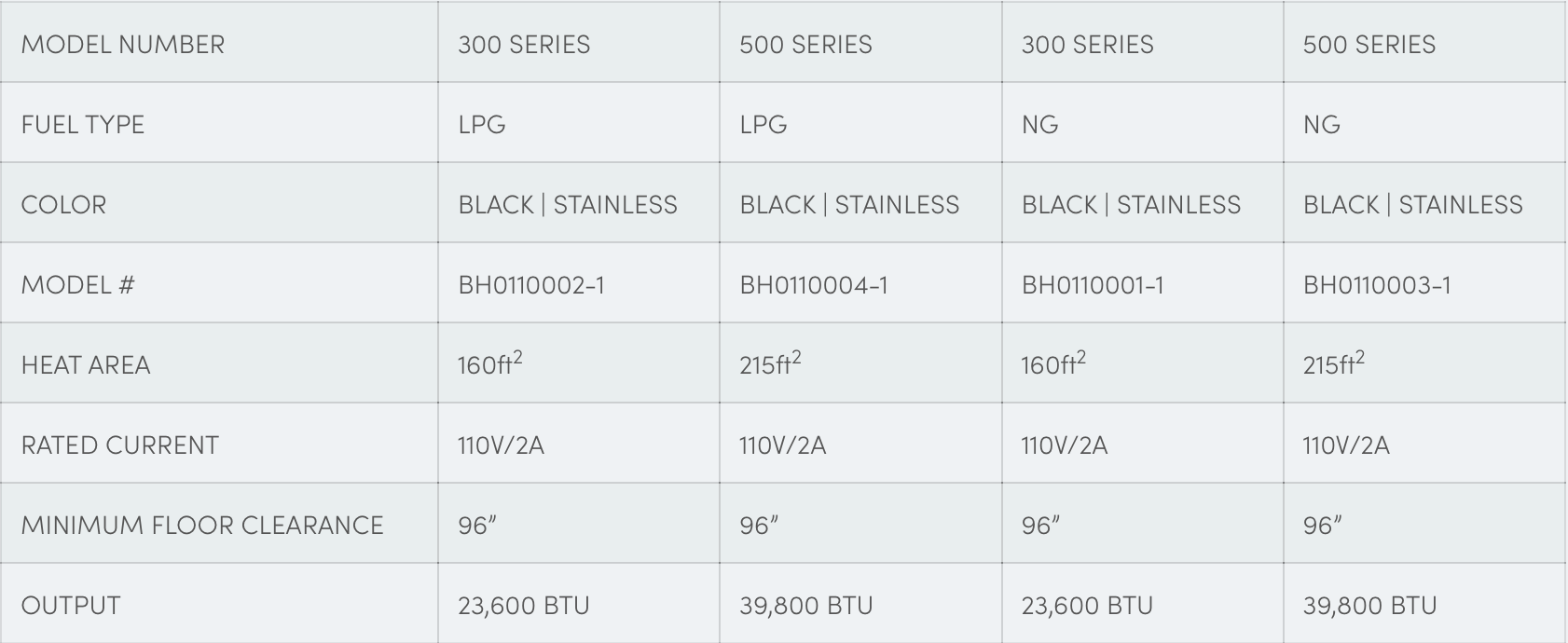Click the MINIMUM FLOOR CLEARANCE label
This screenshot has height=643, width=1568.
click(x=202, y=526)
